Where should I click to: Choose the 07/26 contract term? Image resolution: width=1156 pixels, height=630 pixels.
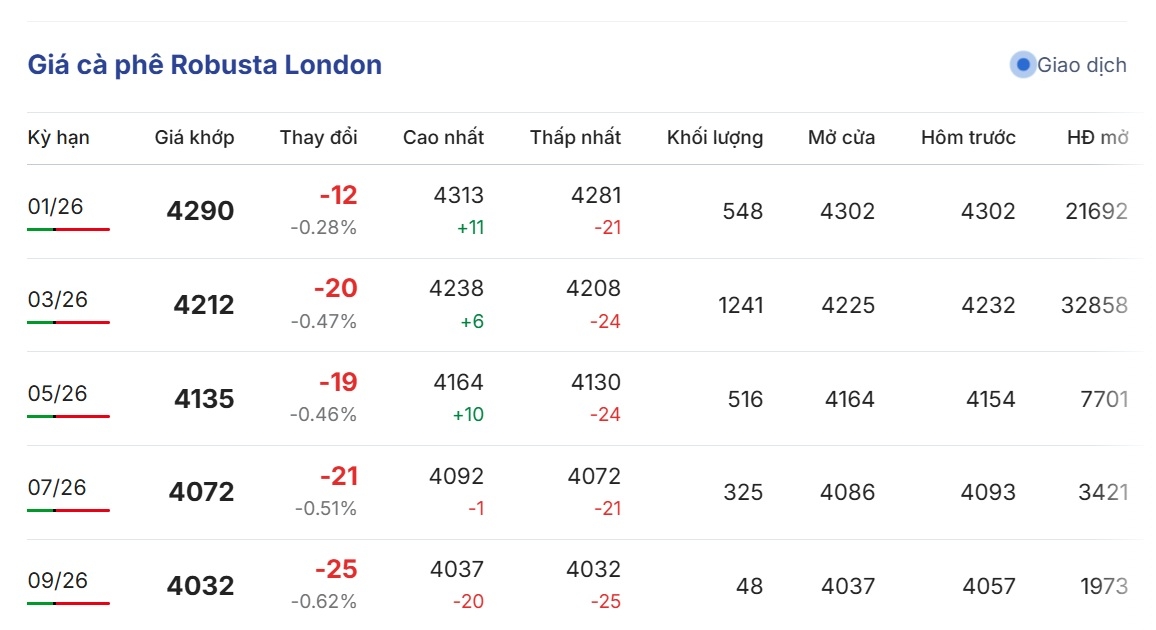pos(57,488)
